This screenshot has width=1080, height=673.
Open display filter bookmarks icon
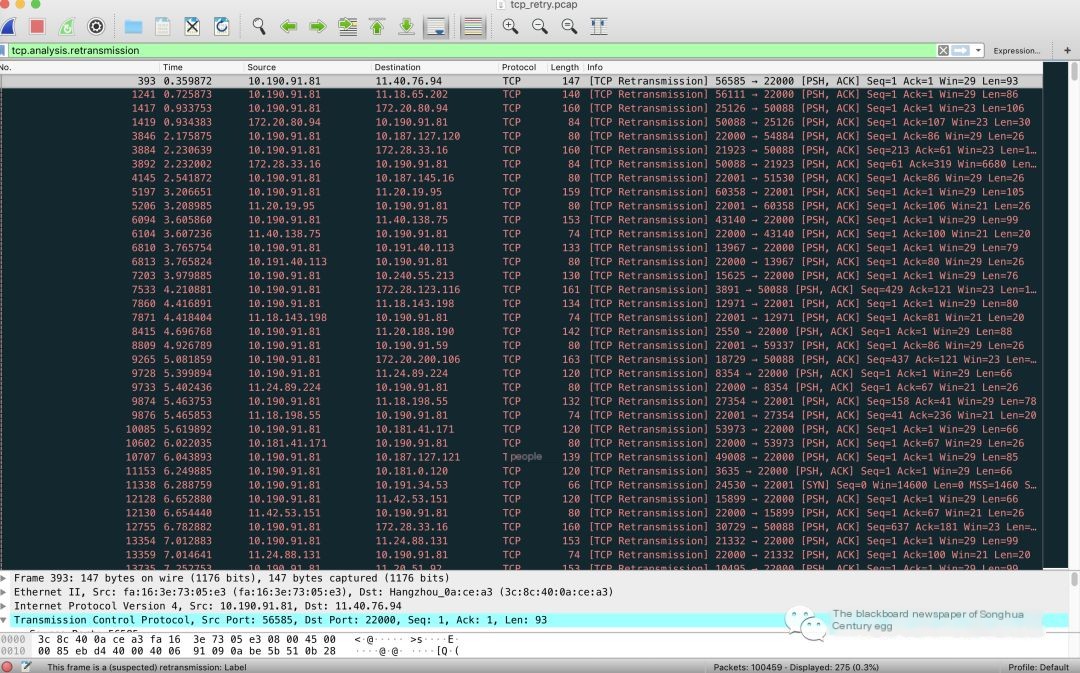point(3,50)
